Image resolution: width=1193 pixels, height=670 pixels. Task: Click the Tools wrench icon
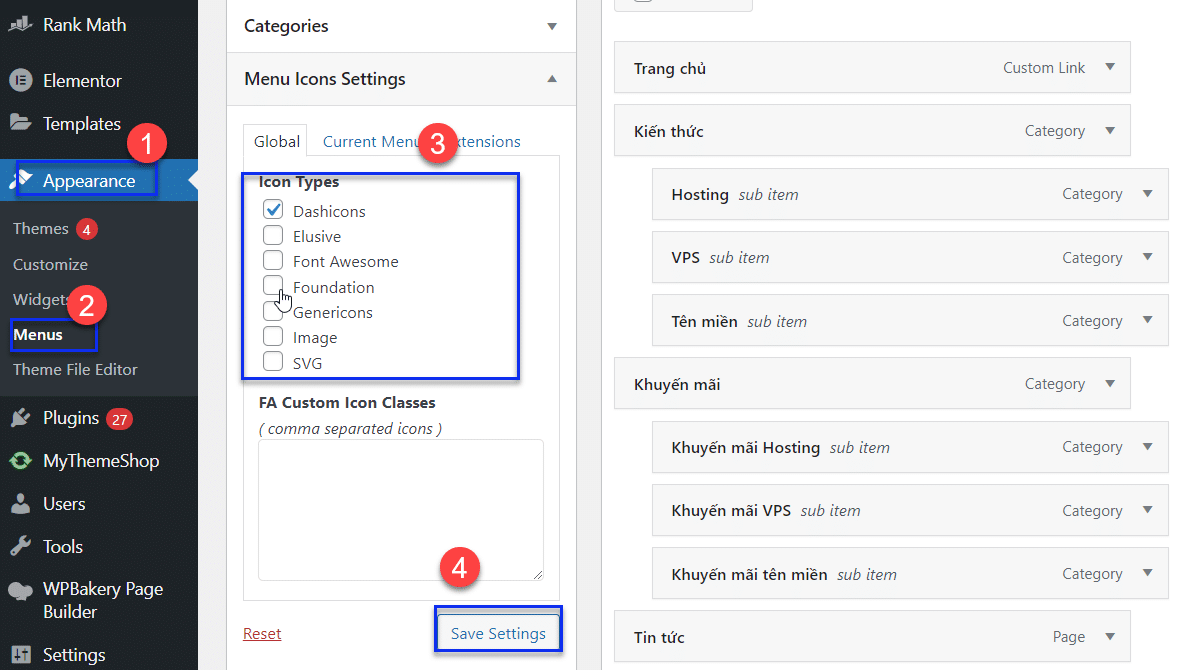tap(20, 546)
